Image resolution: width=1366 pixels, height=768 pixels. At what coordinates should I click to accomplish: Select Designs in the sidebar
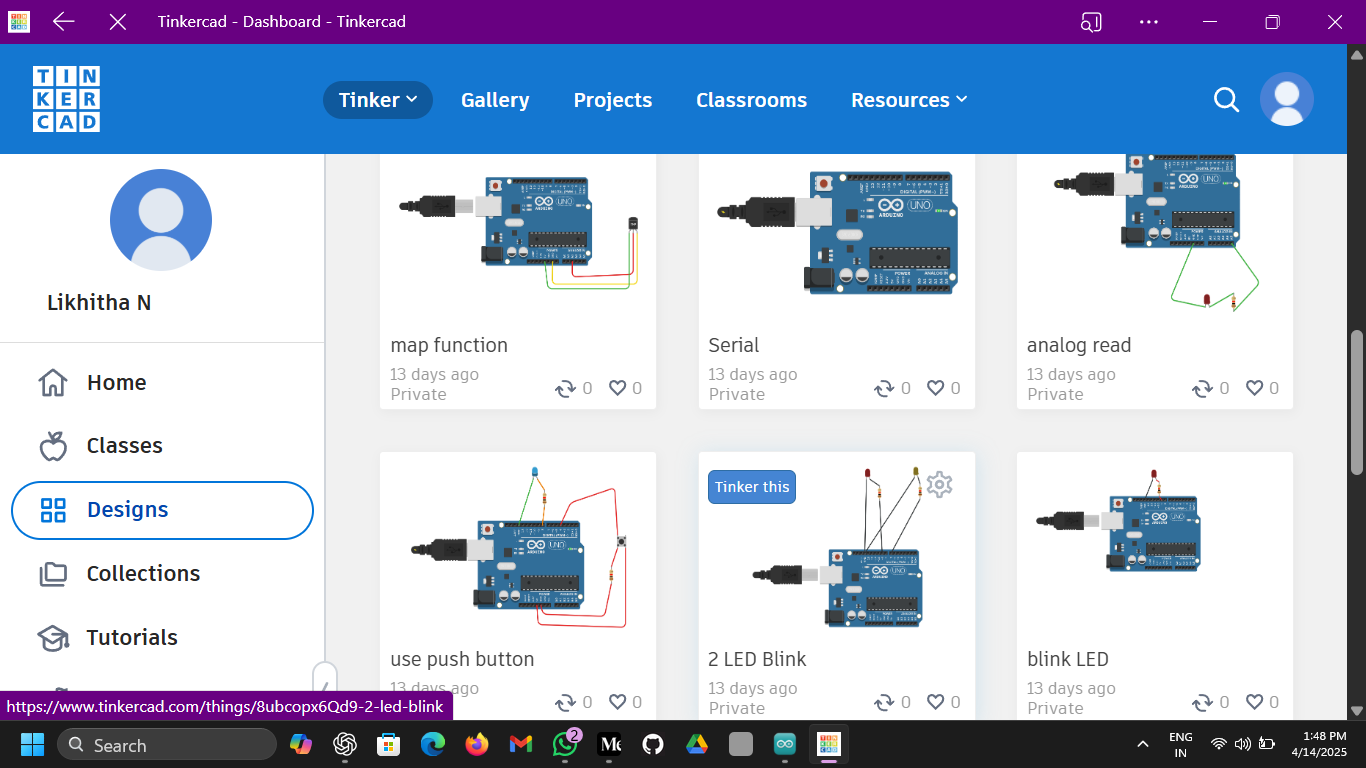coord(162,510)
